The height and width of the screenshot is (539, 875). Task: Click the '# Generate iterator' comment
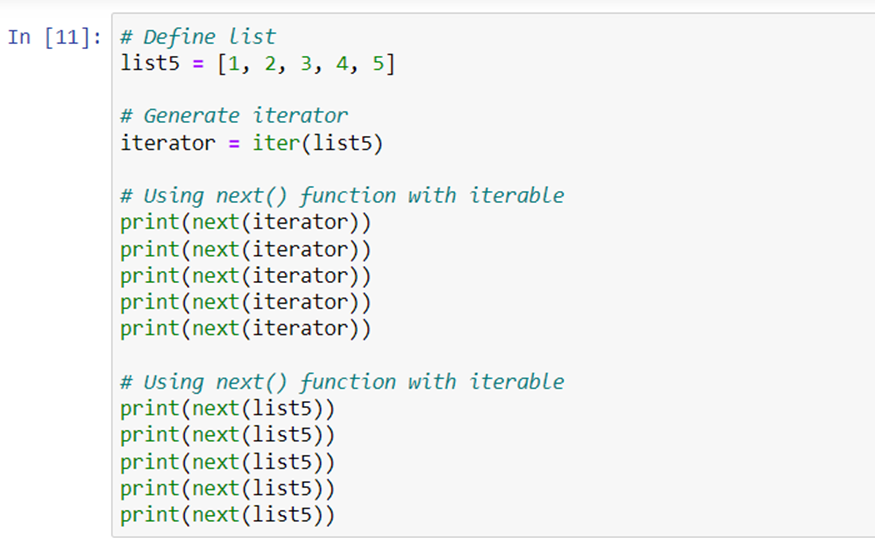(x=234, y=116)
